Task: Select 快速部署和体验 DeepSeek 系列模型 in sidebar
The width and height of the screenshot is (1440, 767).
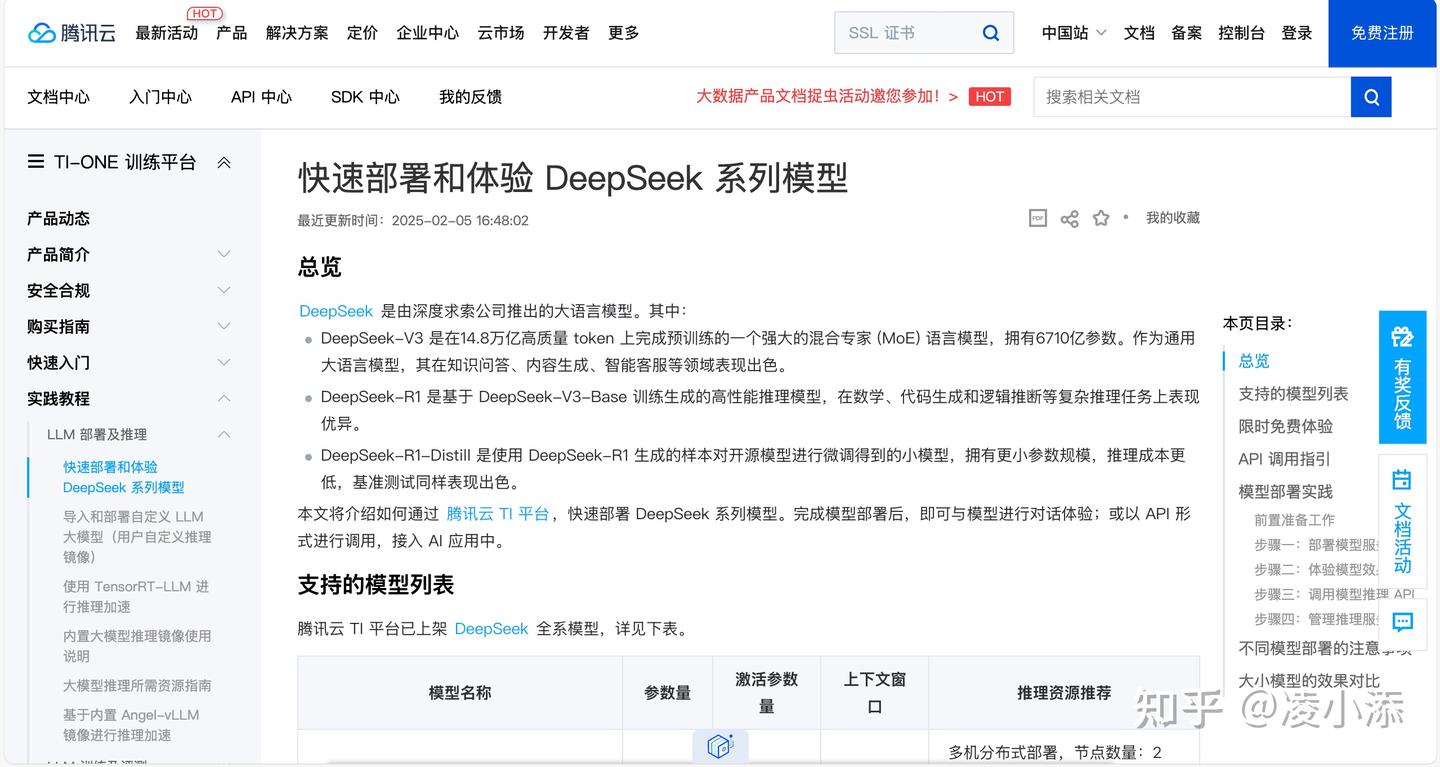Action: point(124,477)
